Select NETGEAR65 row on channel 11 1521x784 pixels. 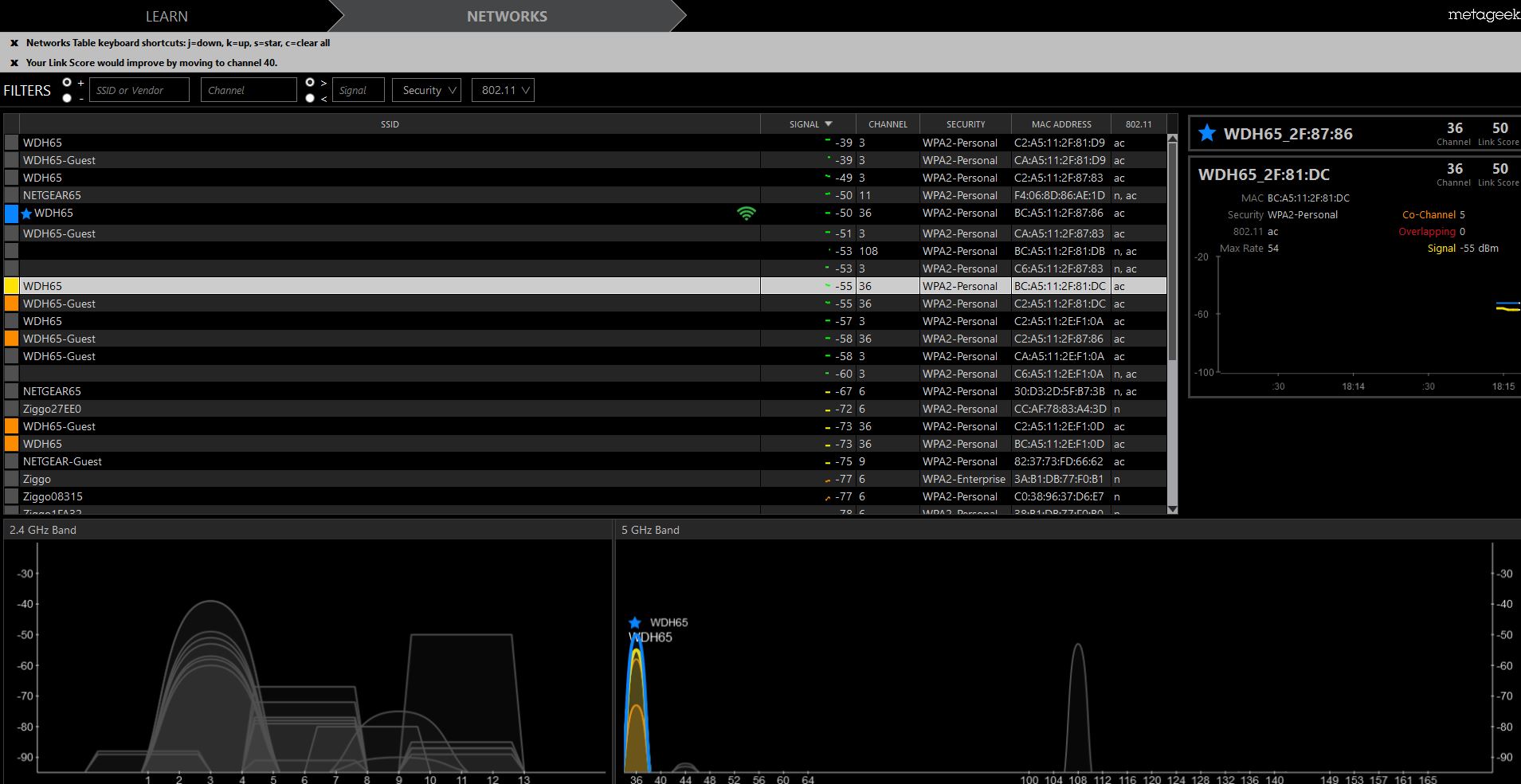pyautogui.click(x=585, y=195)
